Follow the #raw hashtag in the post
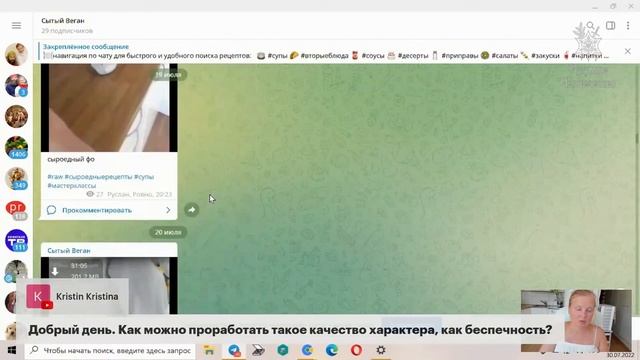 (55, 177)
